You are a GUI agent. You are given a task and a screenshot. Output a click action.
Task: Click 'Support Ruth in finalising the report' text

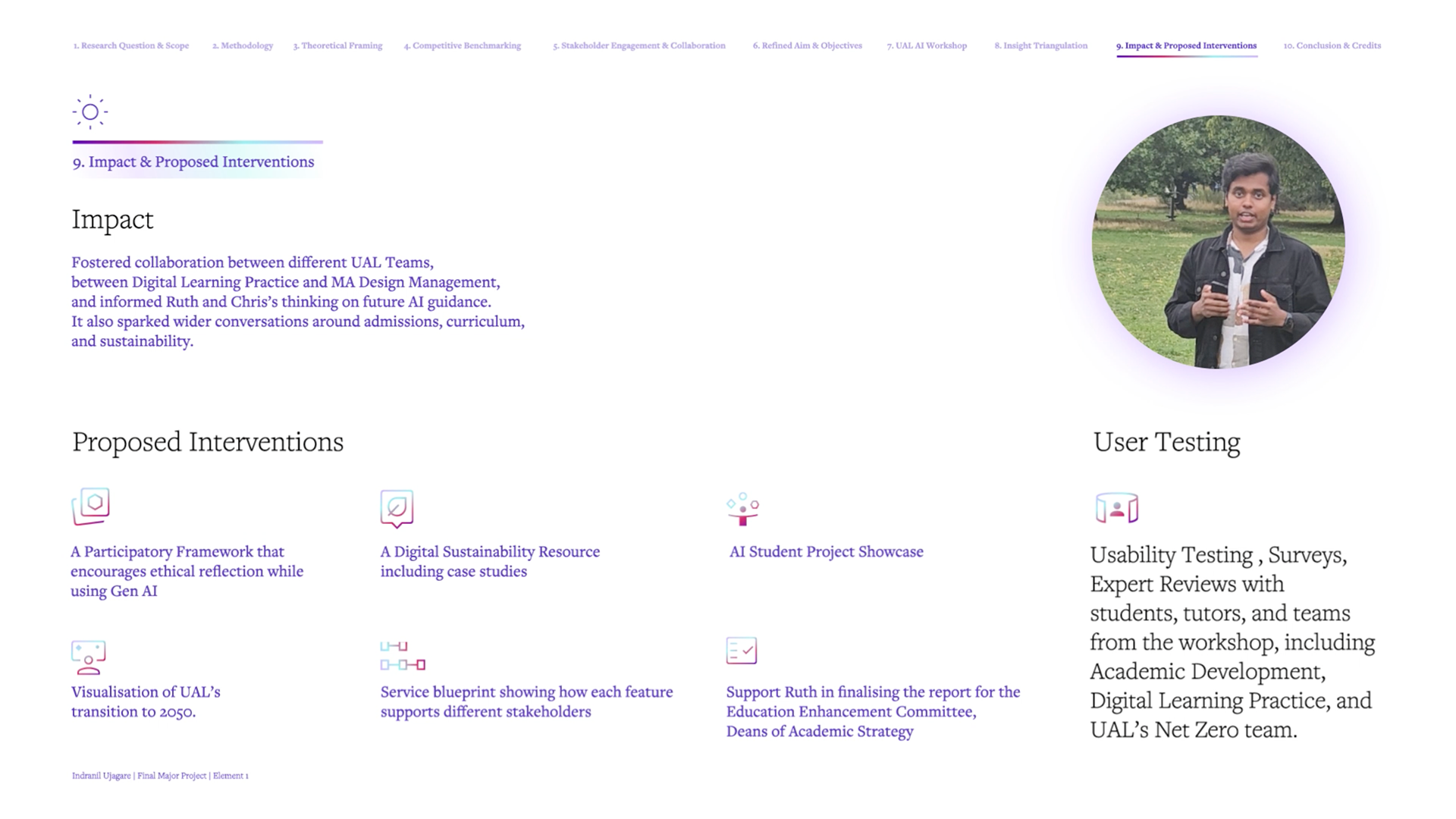[873, 711]
